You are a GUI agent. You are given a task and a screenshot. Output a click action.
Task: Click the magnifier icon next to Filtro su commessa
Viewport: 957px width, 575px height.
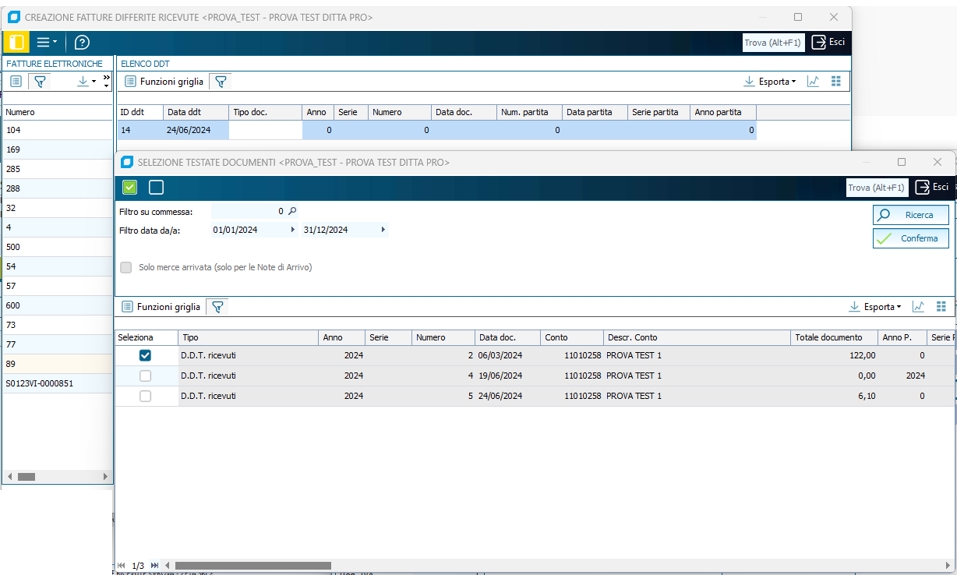click(292, 211)
